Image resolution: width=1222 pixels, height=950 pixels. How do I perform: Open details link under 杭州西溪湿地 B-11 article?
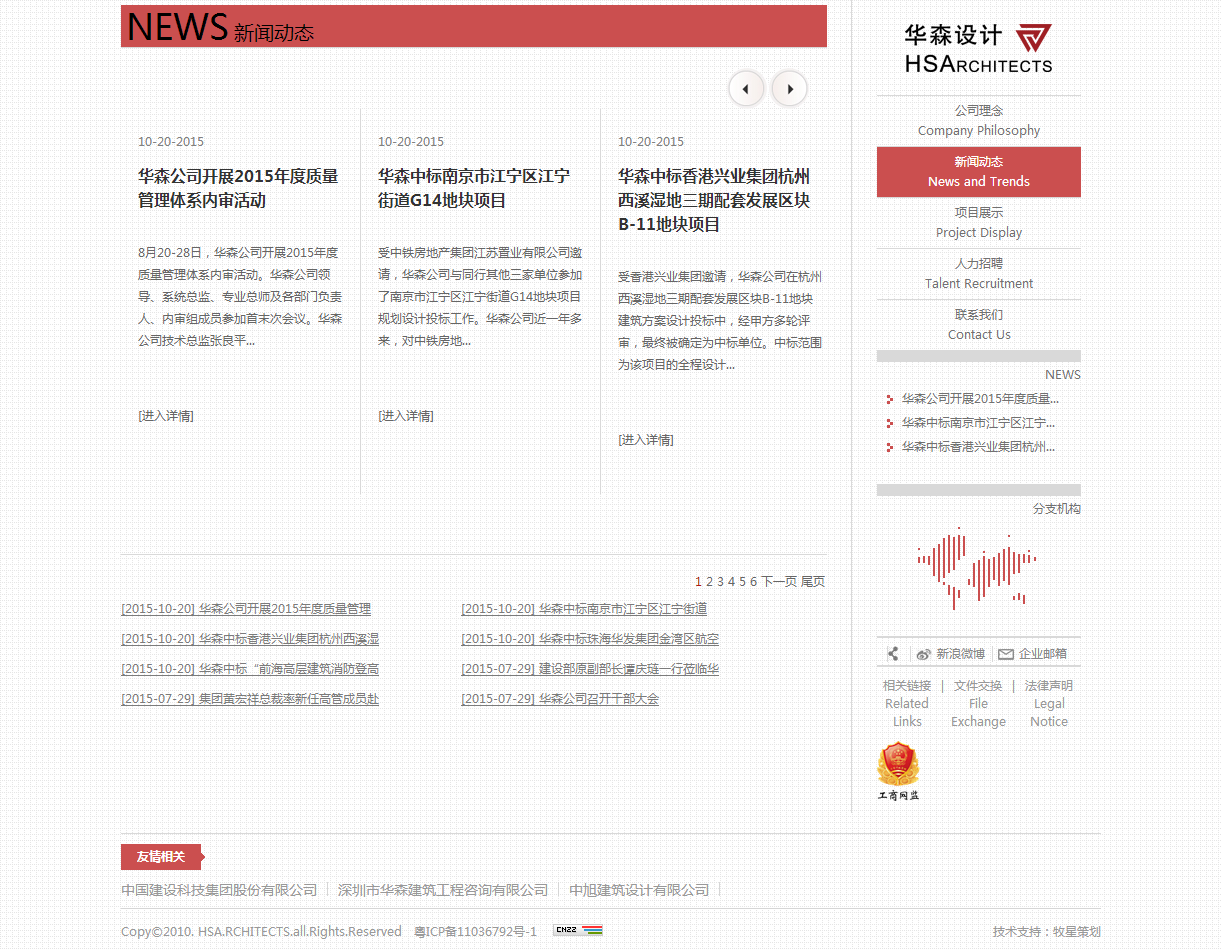coord(646,440)
